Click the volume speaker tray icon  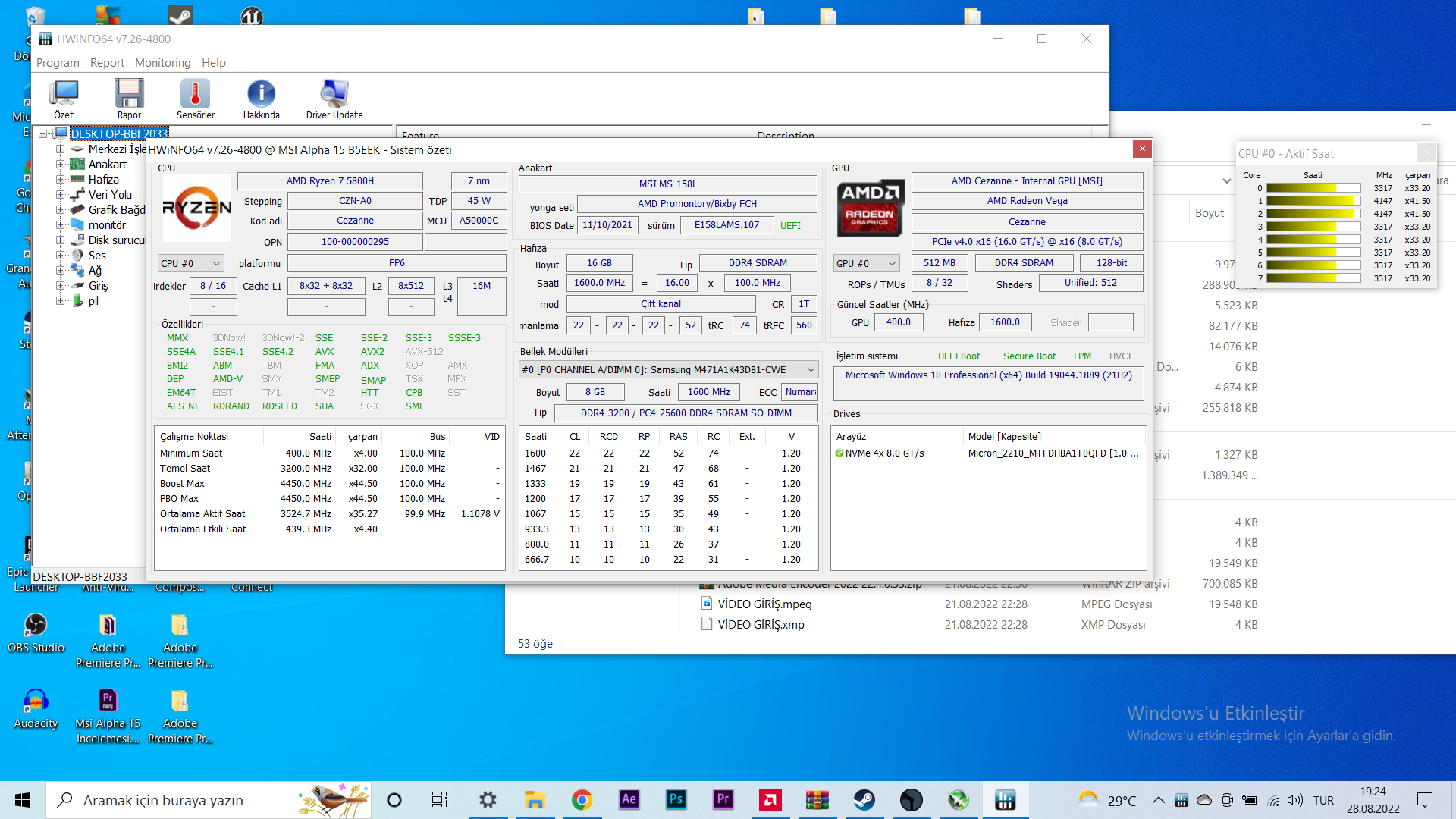click(x=1295, y=800)
